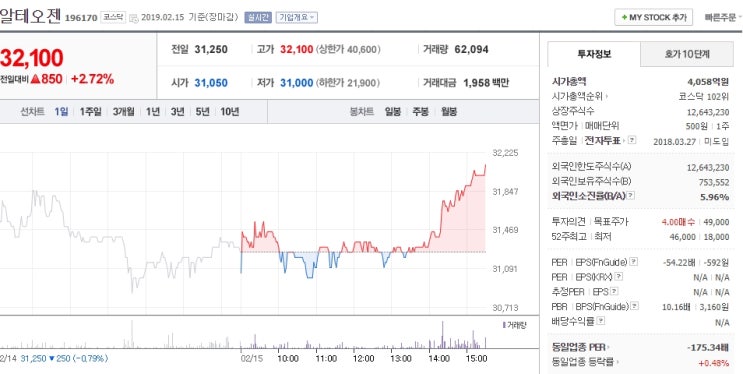This screenshot has height=374, width=743.
Task: Select the 3개월 line chart period
Action: (123, 112)
